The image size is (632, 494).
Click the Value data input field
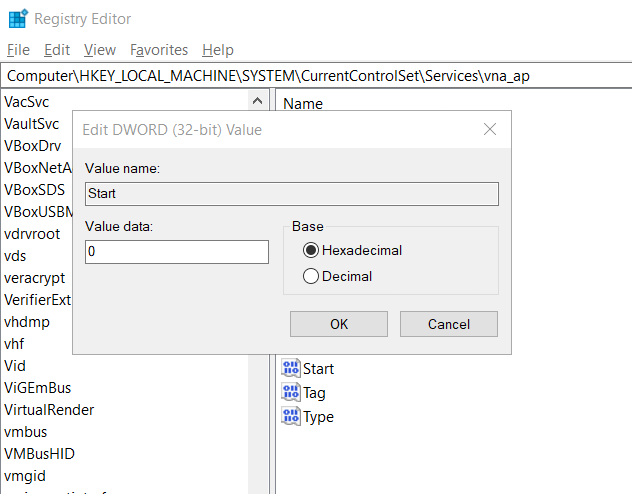click(177, 252)
